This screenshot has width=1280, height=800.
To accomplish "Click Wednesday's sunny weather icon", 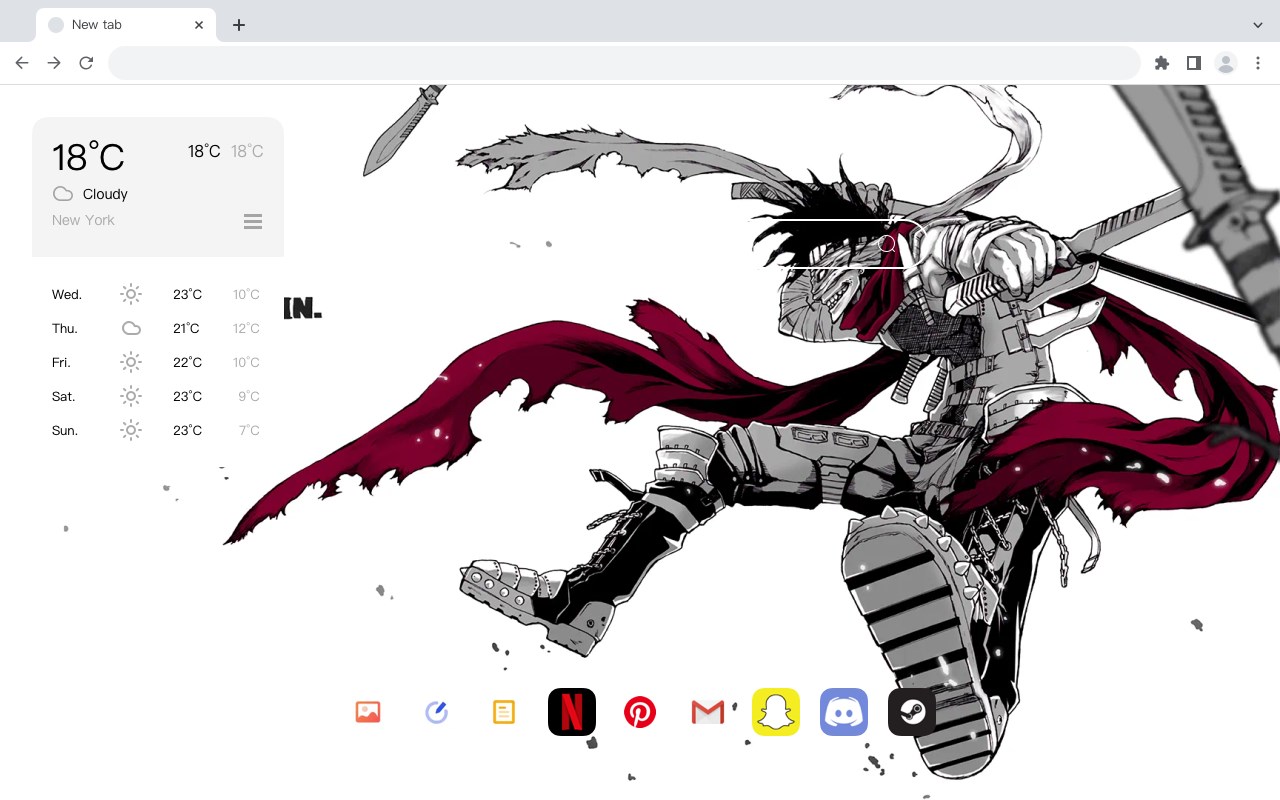I will pos(131,294).
